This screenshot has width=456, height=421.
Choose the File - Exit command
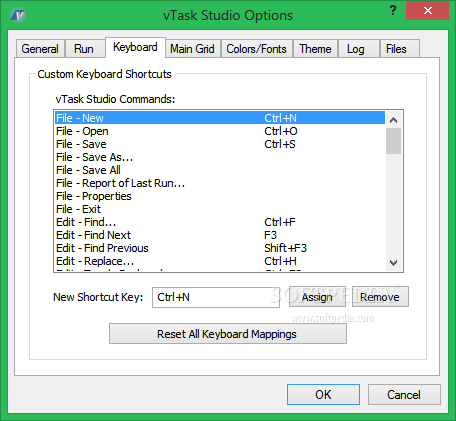(x=220, y=209)
